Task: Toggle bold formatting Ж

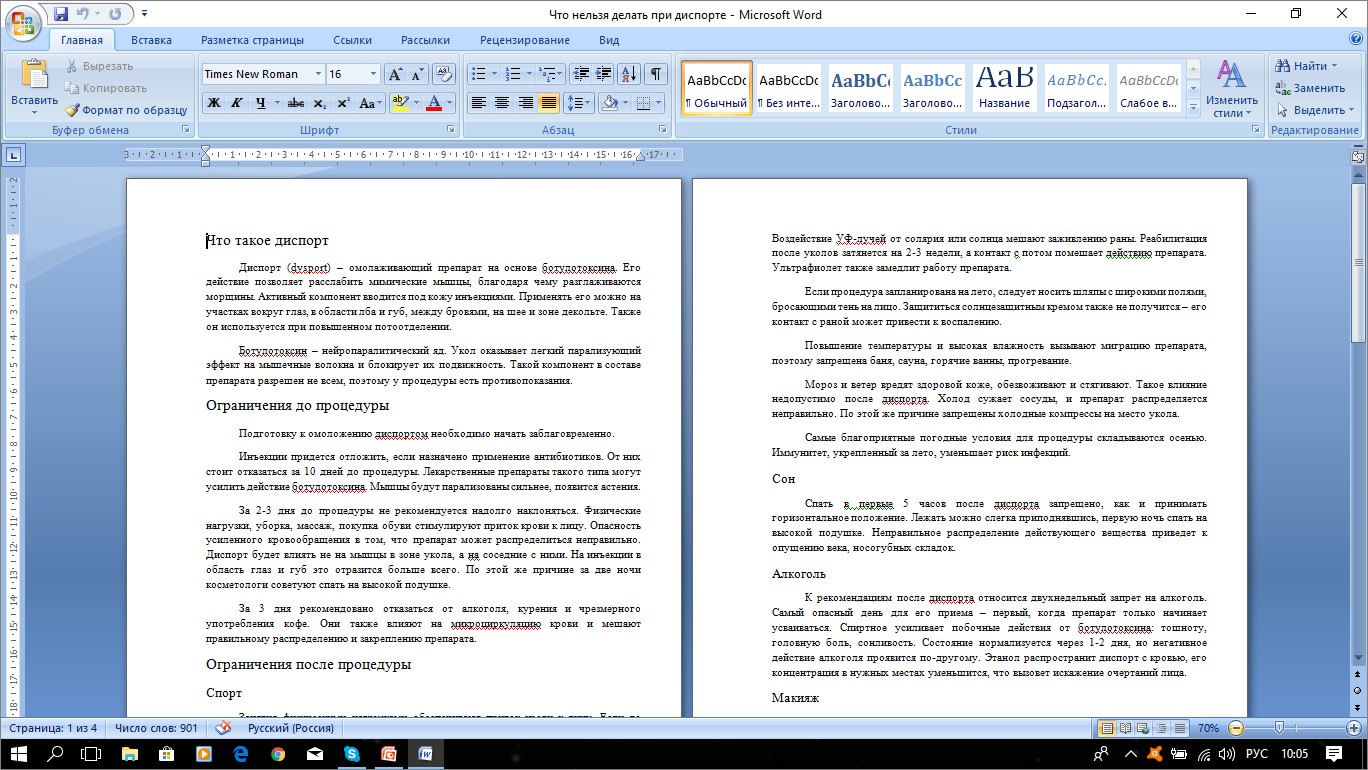Action: pyautogui.click(x=213, y=103)
